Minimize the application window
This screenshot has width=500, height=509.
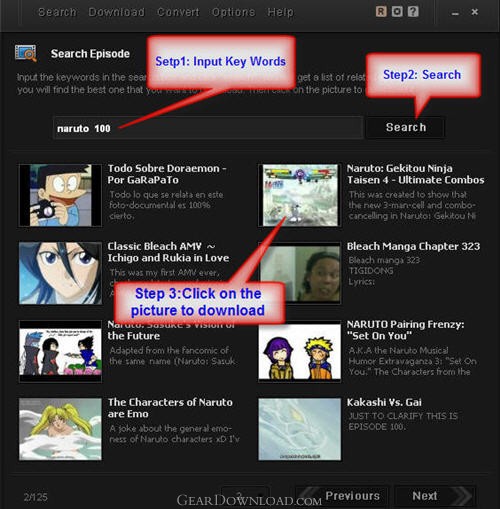click(x=455, y=13)
